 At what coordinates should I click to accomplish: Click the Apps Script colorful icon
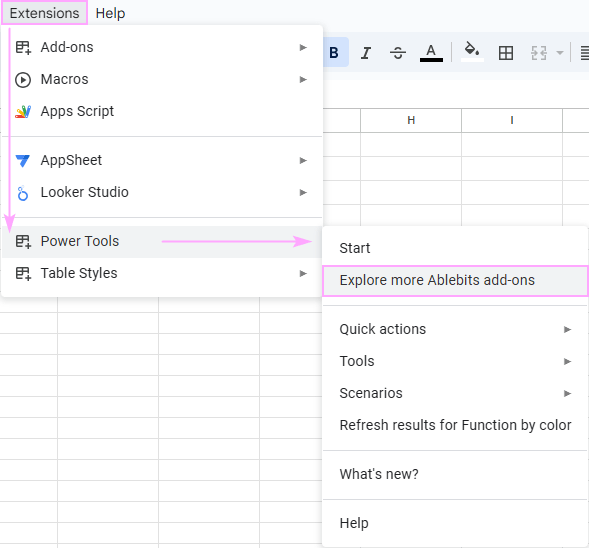[x=23, y=112]
